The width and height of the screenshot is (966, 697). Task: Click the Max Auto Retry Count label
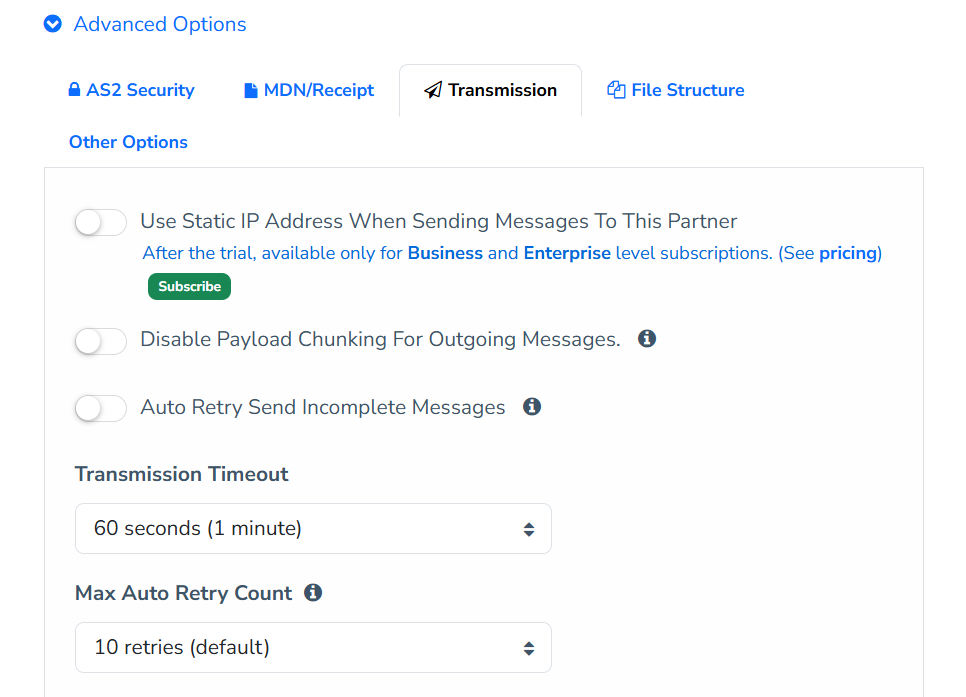pyautogui.click(x=184, y=593)
